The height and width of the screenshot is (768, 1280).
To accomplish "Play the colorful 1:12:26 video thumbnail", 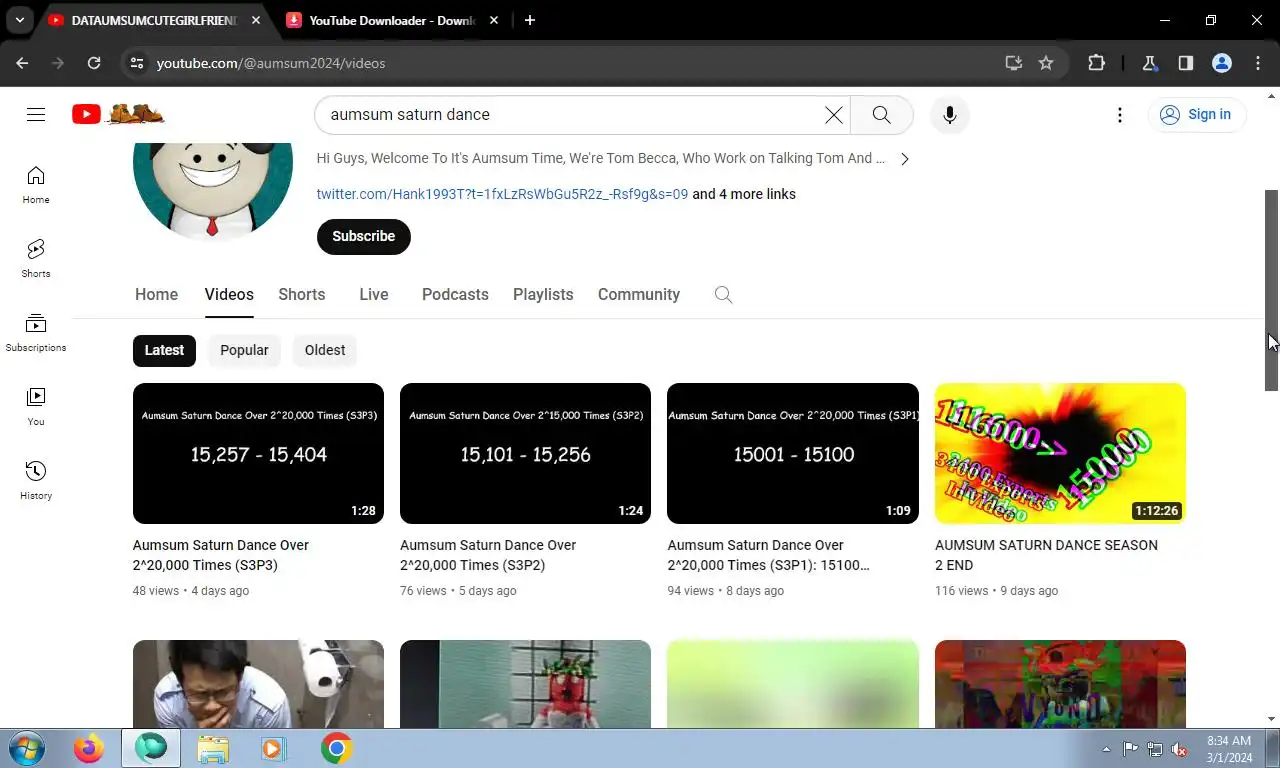I will point(1060,453).
